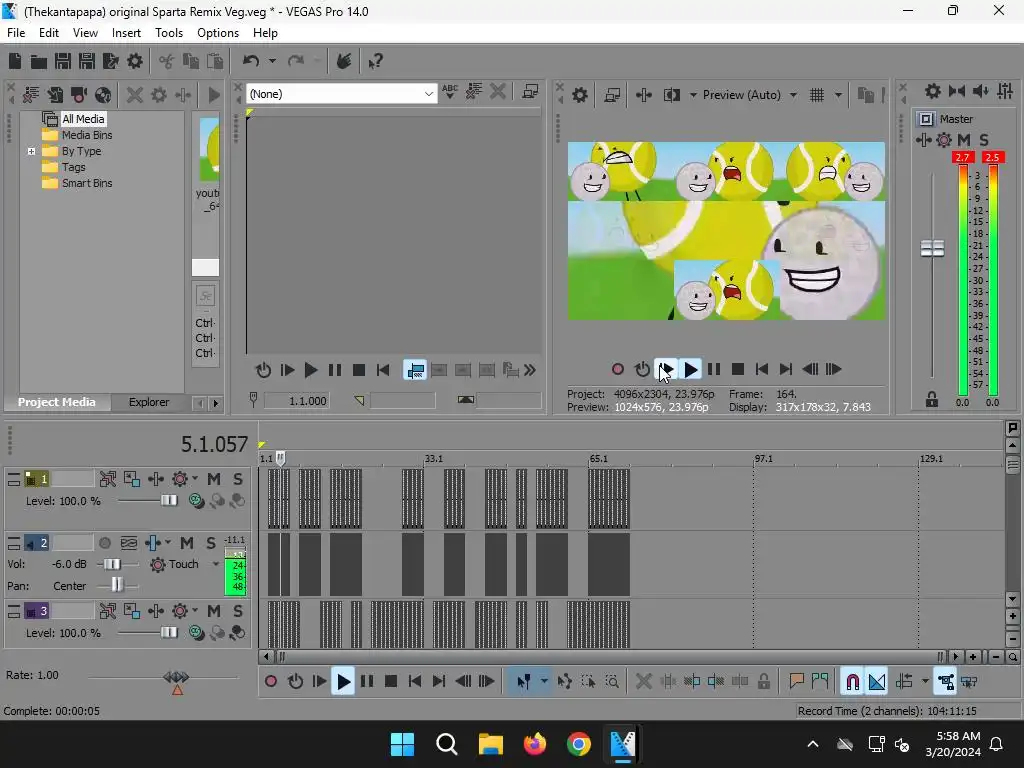
Task: Switch to the Project Media tab
Action: click(x=57, y=402)
